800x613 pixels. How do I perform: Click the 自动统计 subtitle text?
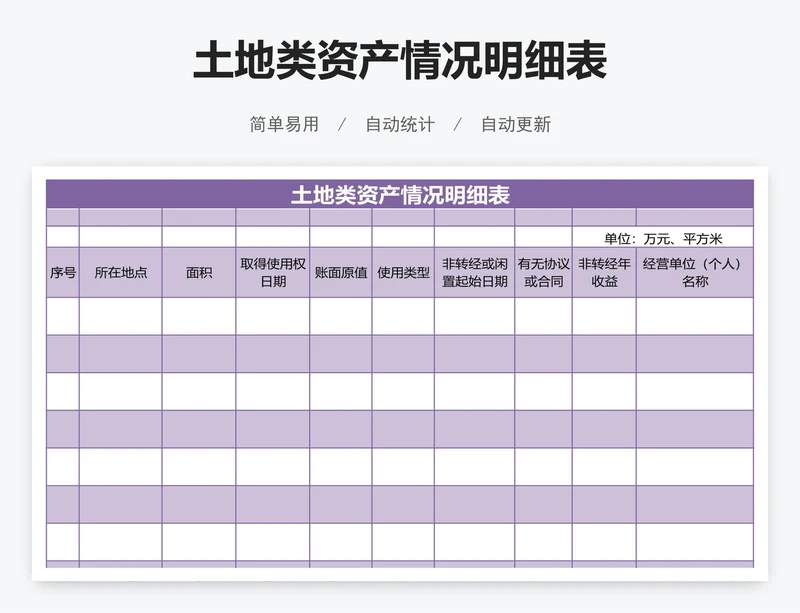tap(400, 125)
